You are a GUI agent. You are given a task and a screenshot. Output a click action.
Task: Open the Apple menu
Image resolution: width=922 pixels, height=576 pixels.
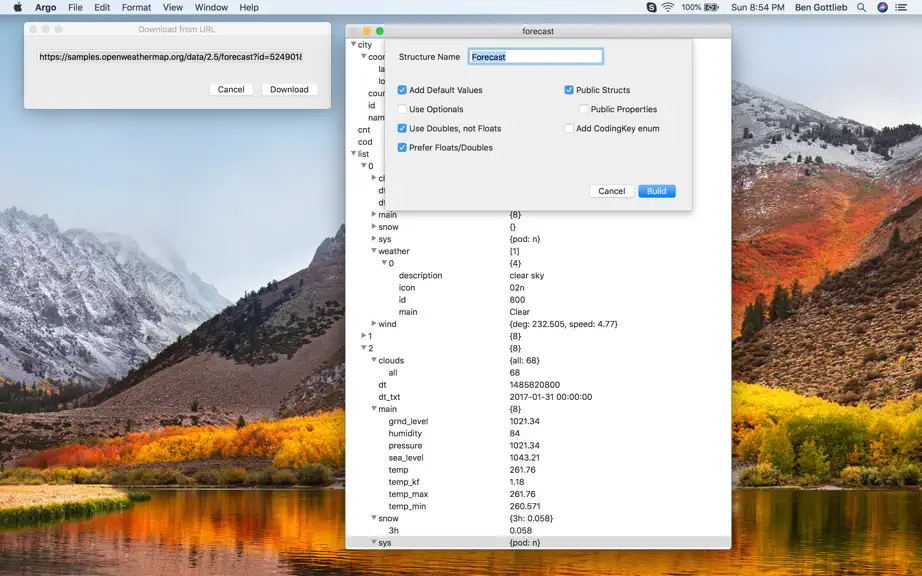(18, 7)
